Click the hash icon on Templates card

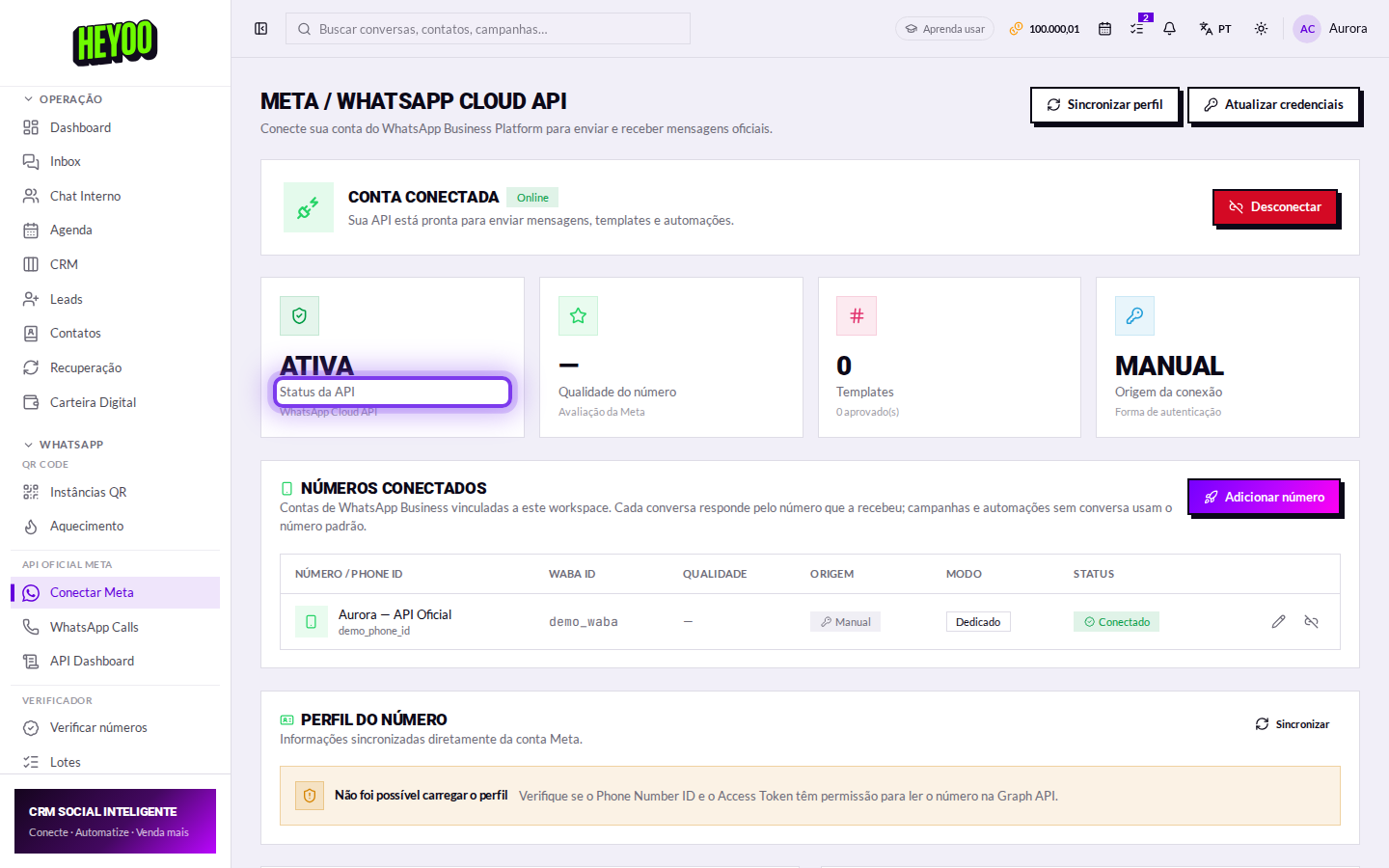tap(857, 315)
